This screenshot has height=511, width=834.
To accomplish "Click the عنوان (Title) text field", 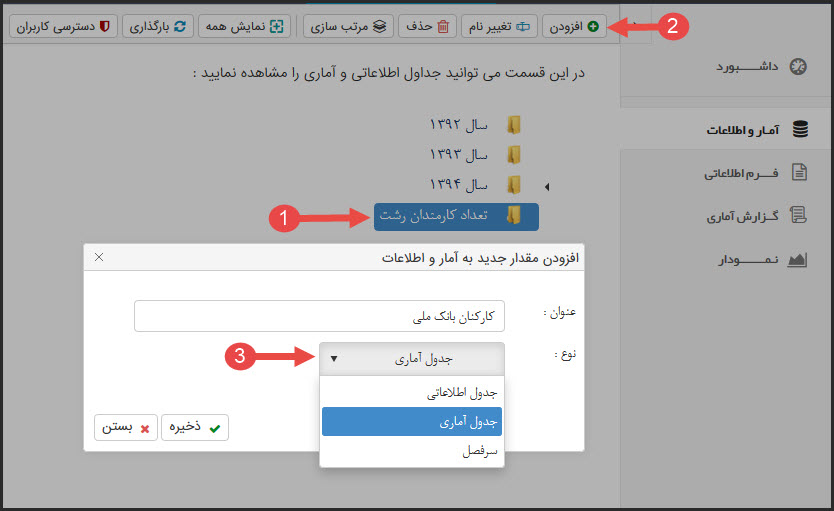I will pos(319,316).
